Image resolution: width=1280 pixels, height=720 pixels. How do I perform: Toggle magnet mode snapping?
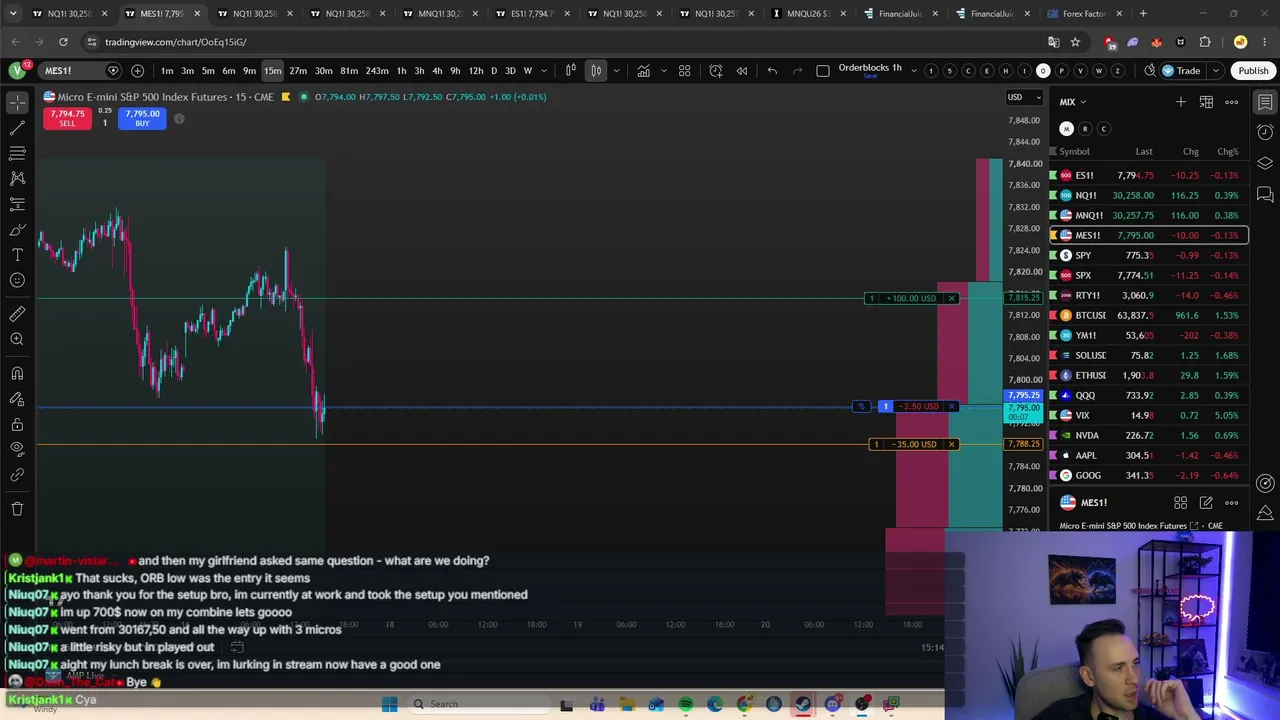17,373
